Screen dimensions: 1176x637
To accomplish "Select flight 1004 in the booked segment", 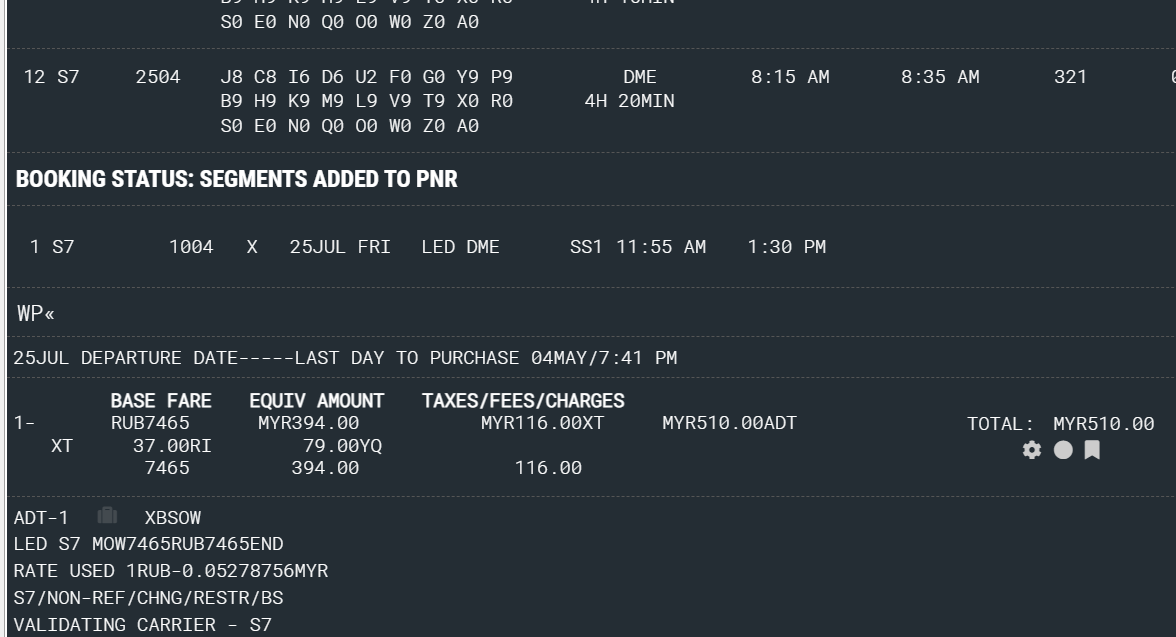I will coord(191,247).
